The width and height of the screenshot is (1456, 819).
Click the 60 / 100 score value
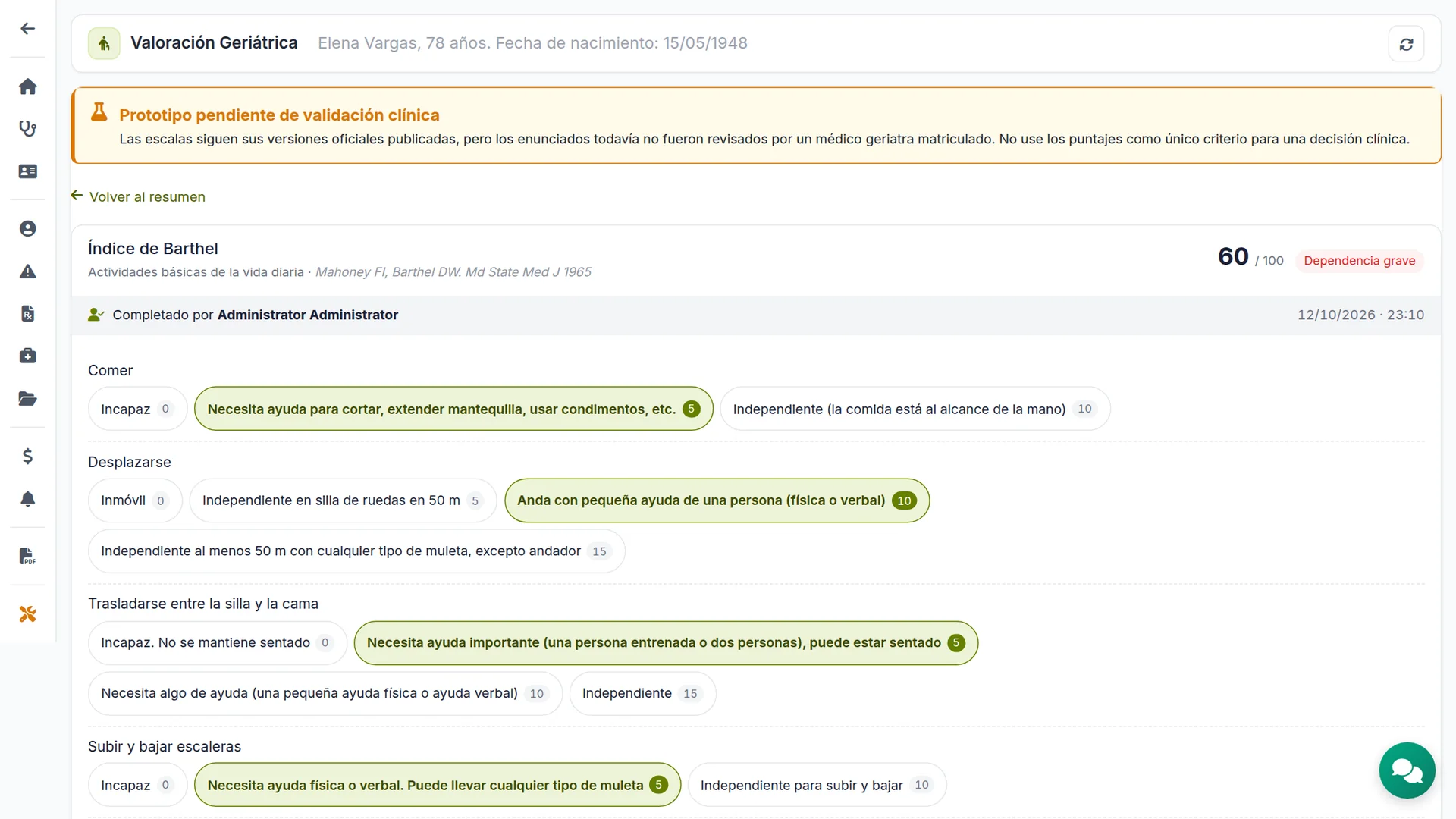[1250, 257]
